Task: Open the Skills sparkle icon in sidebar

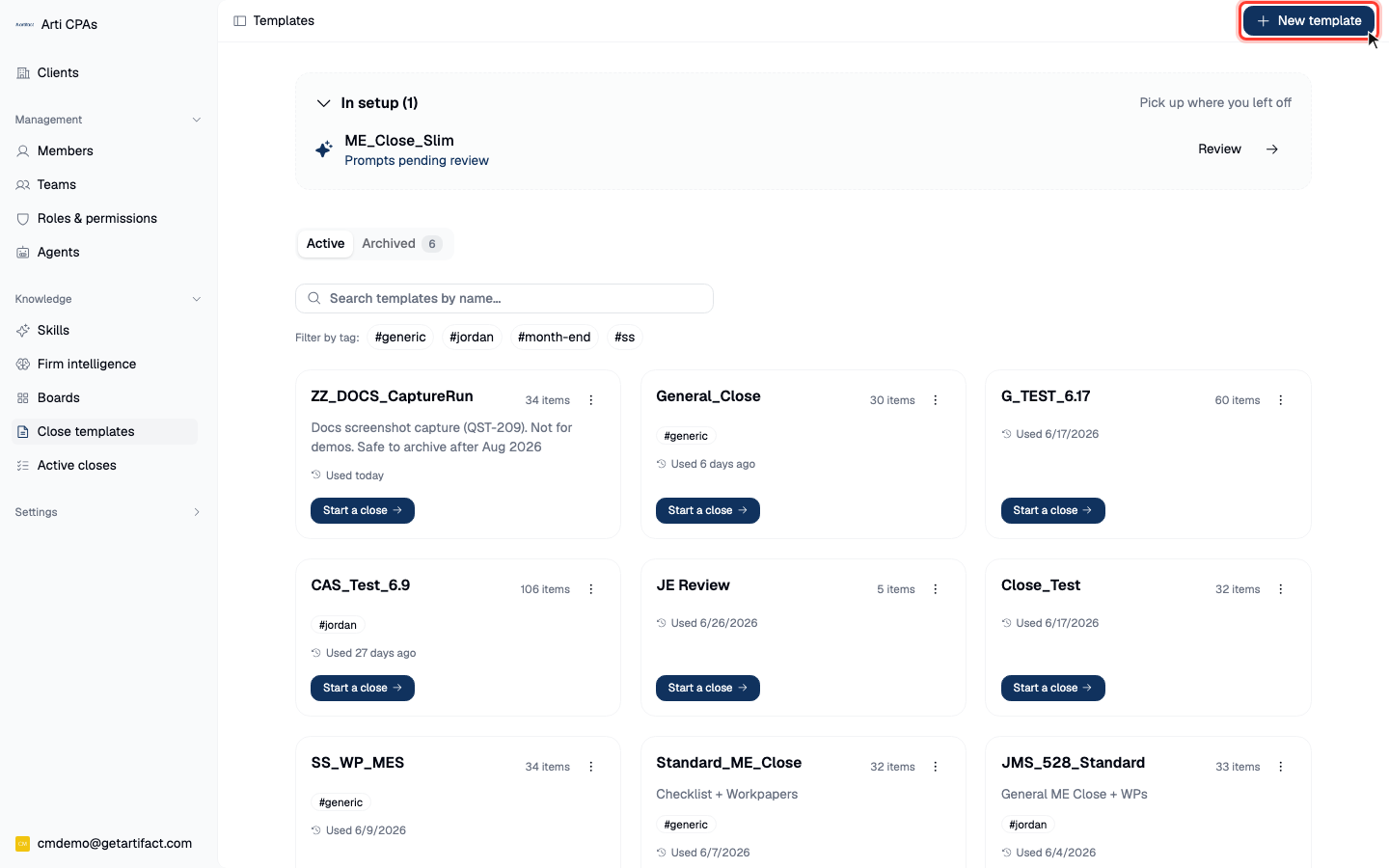Action: click(23, 330)
